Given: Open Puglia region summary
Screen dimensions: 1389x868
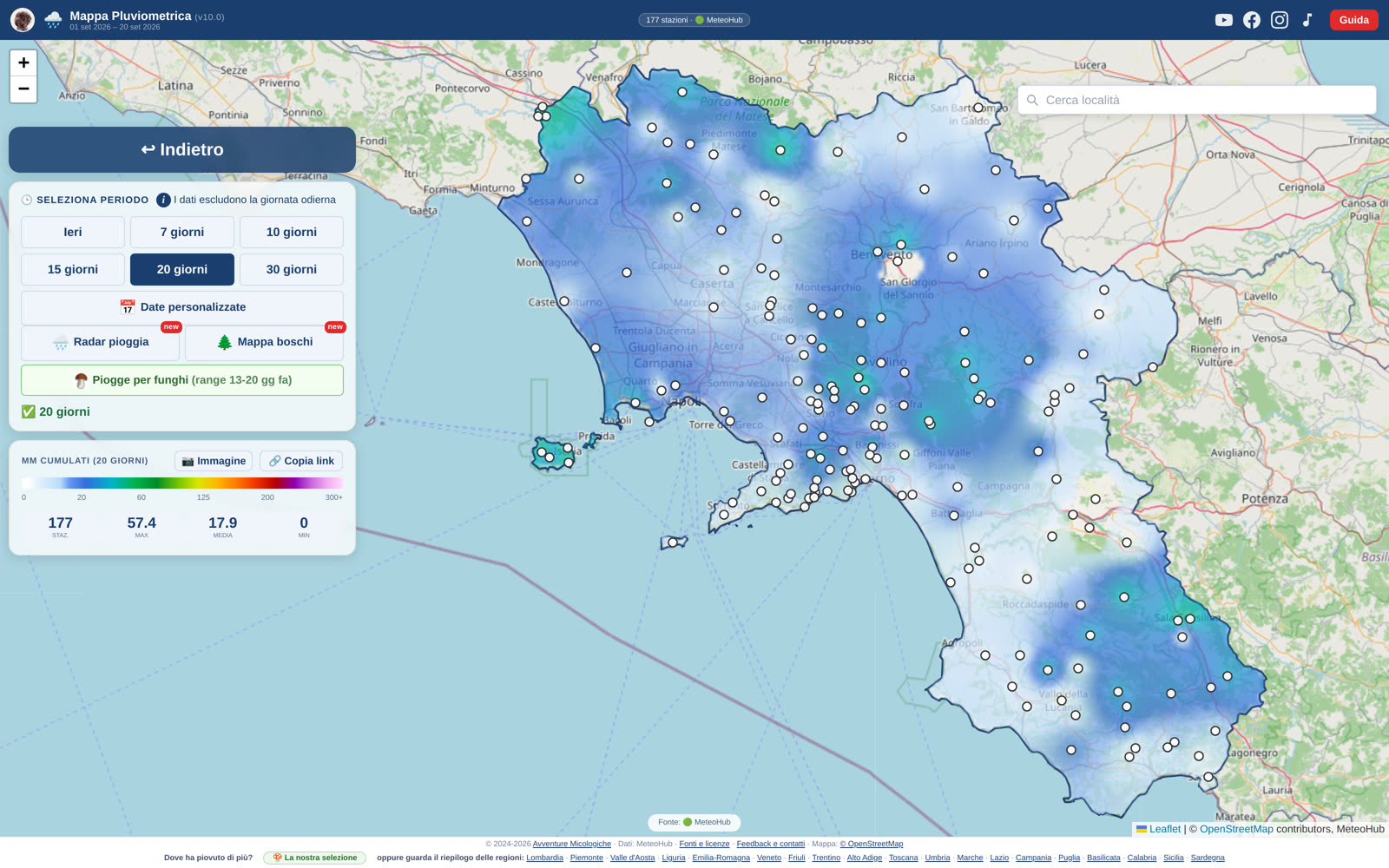Looking at the screenshot, I should tap(1069, 858).
